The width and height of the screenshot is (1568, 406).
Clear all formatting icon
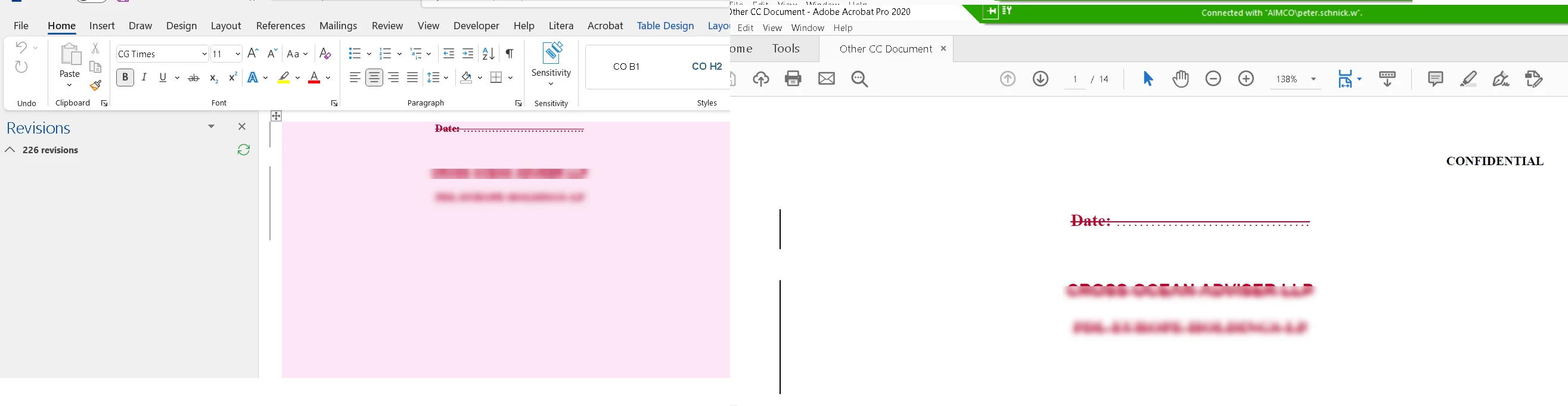click(325, 54)
